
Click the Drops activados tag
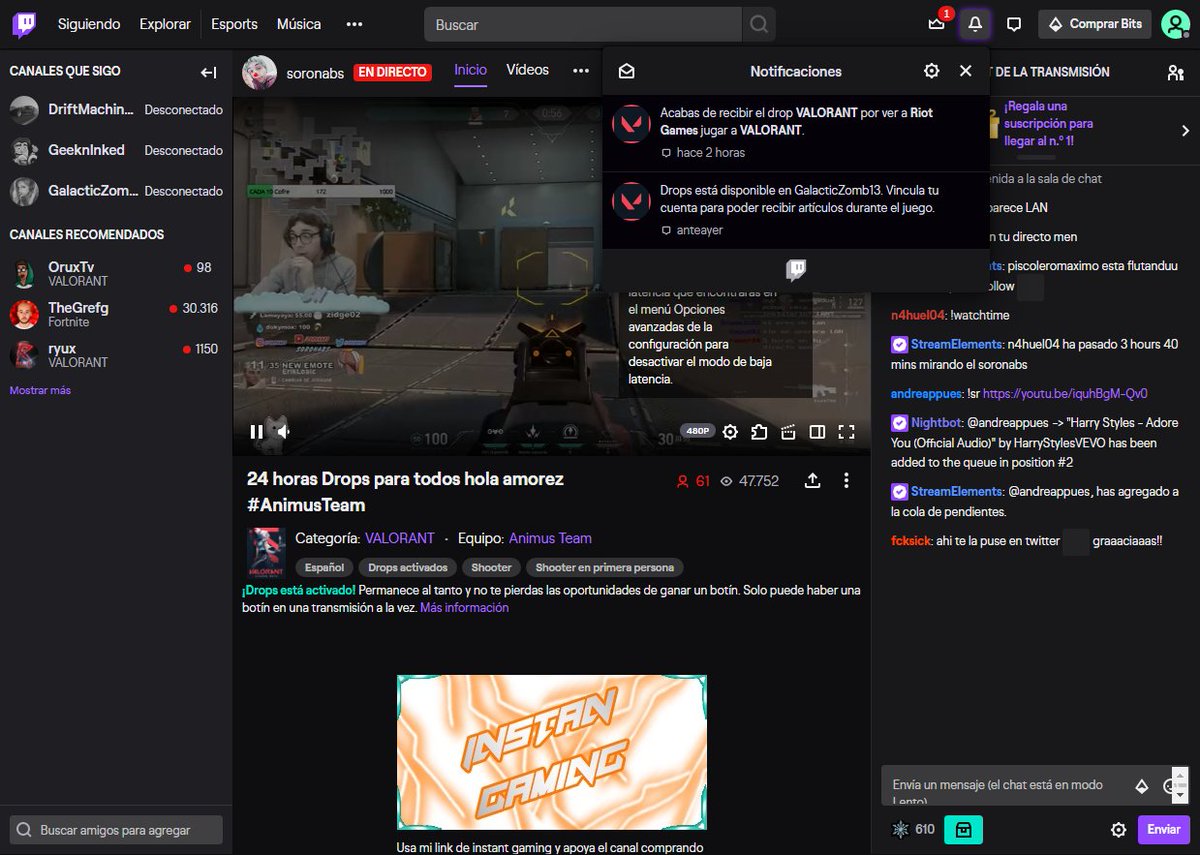[407, 567]
